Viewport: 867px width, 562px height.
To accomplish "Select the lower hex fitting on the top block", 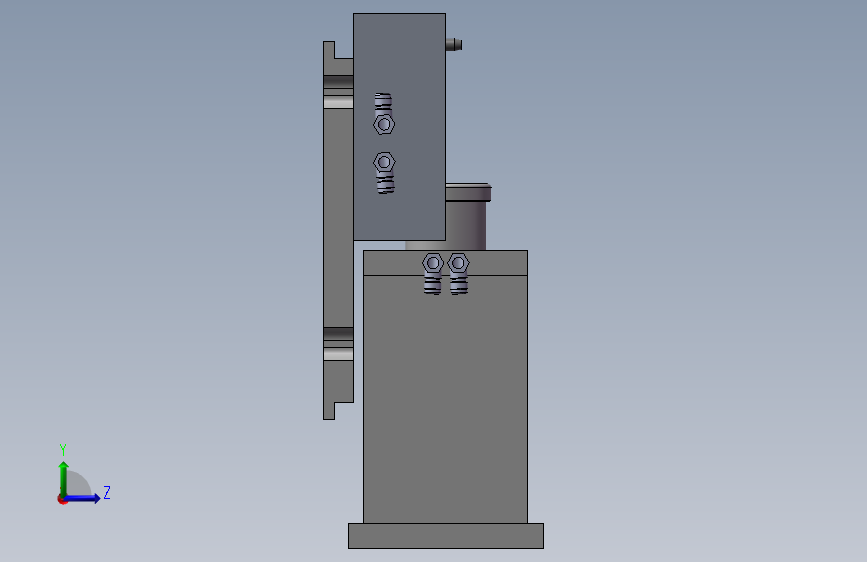I will (x=385, y=173).
